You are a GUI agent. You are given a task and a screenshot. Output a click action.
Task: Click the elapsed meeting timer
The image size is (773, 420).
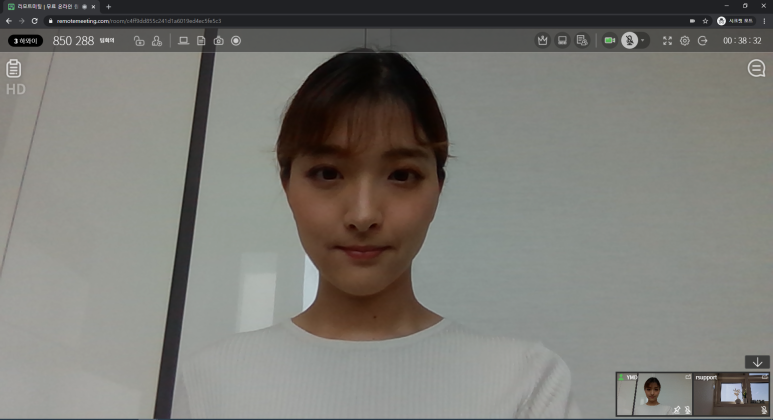click(x=742, y=41)
